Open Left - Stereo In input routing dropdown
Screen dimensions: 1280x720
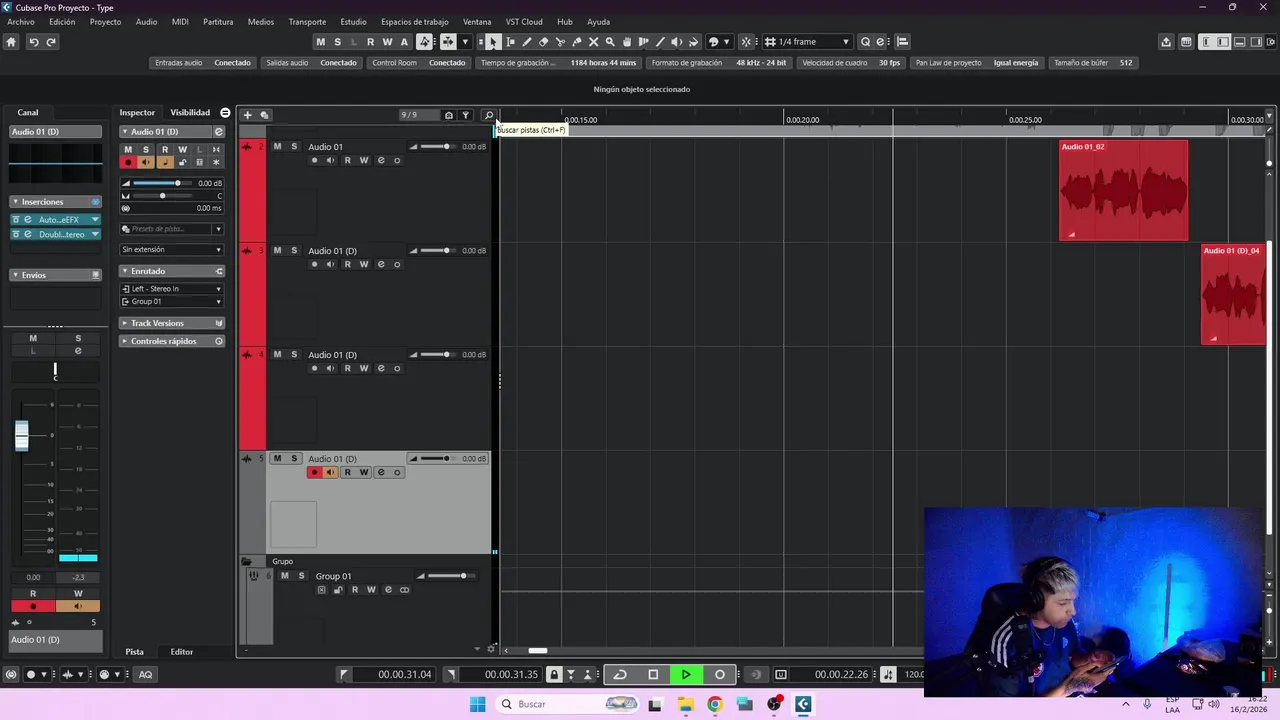[x=171, y=289]
